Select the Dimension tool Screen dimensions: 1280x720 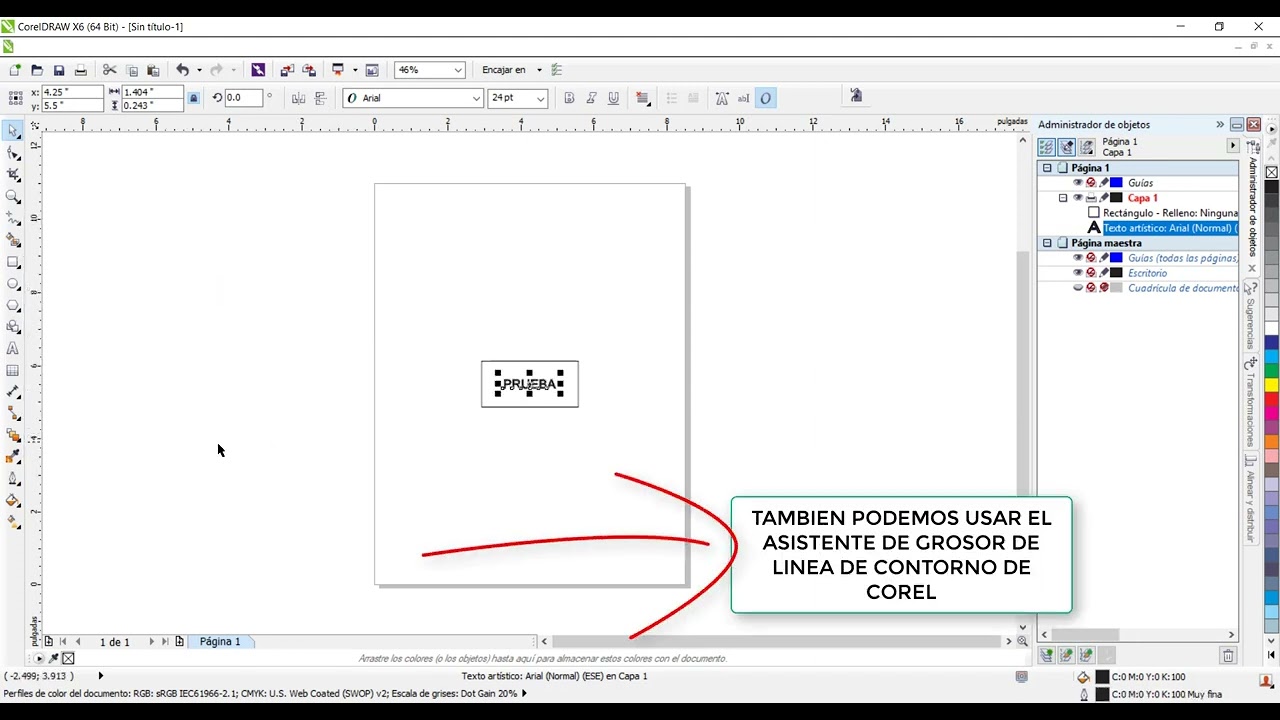click(x=13, y=393)
